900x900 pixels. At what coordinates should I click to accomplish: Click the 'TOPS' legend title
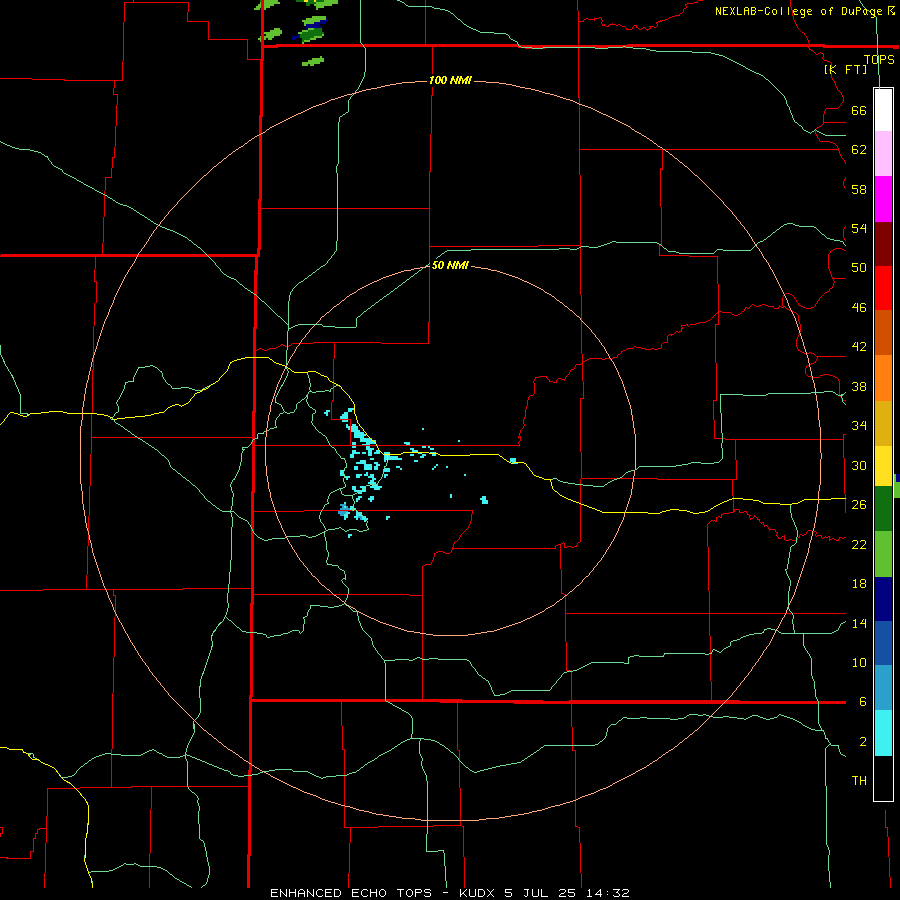coord(879,59)
